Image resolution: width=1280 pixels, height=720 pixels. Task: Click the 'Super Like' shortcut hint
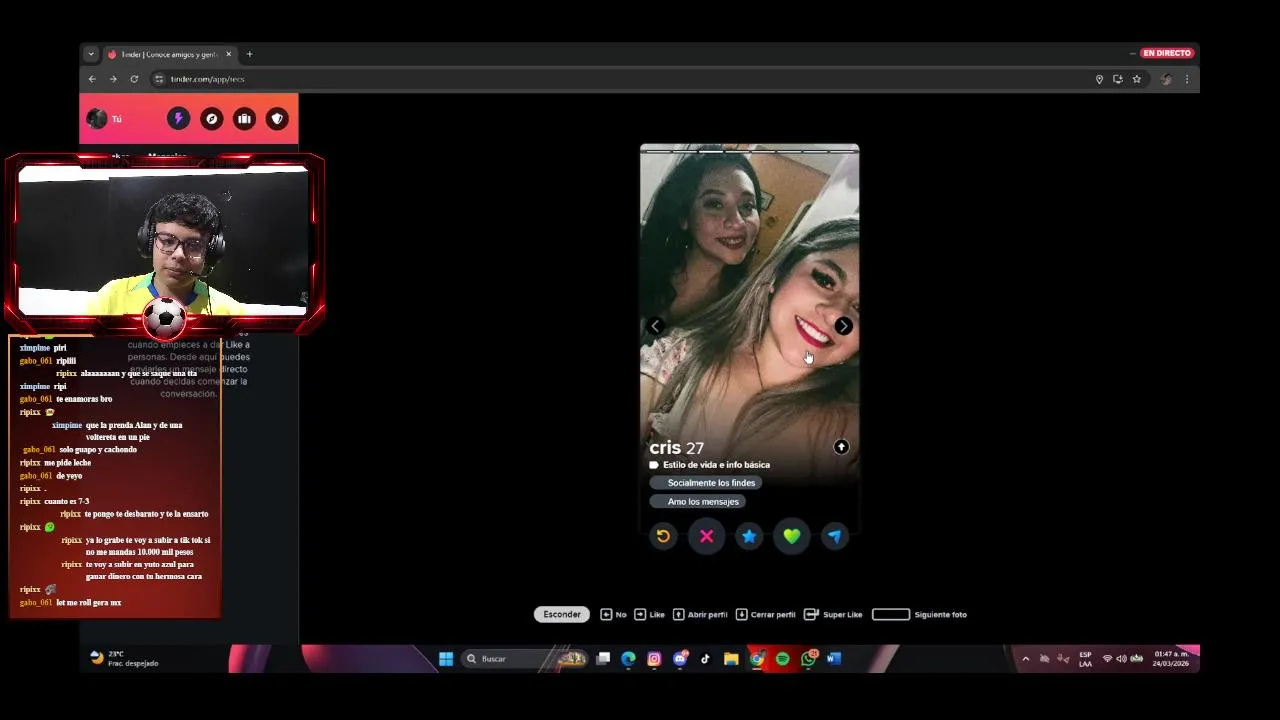point(833,614)
